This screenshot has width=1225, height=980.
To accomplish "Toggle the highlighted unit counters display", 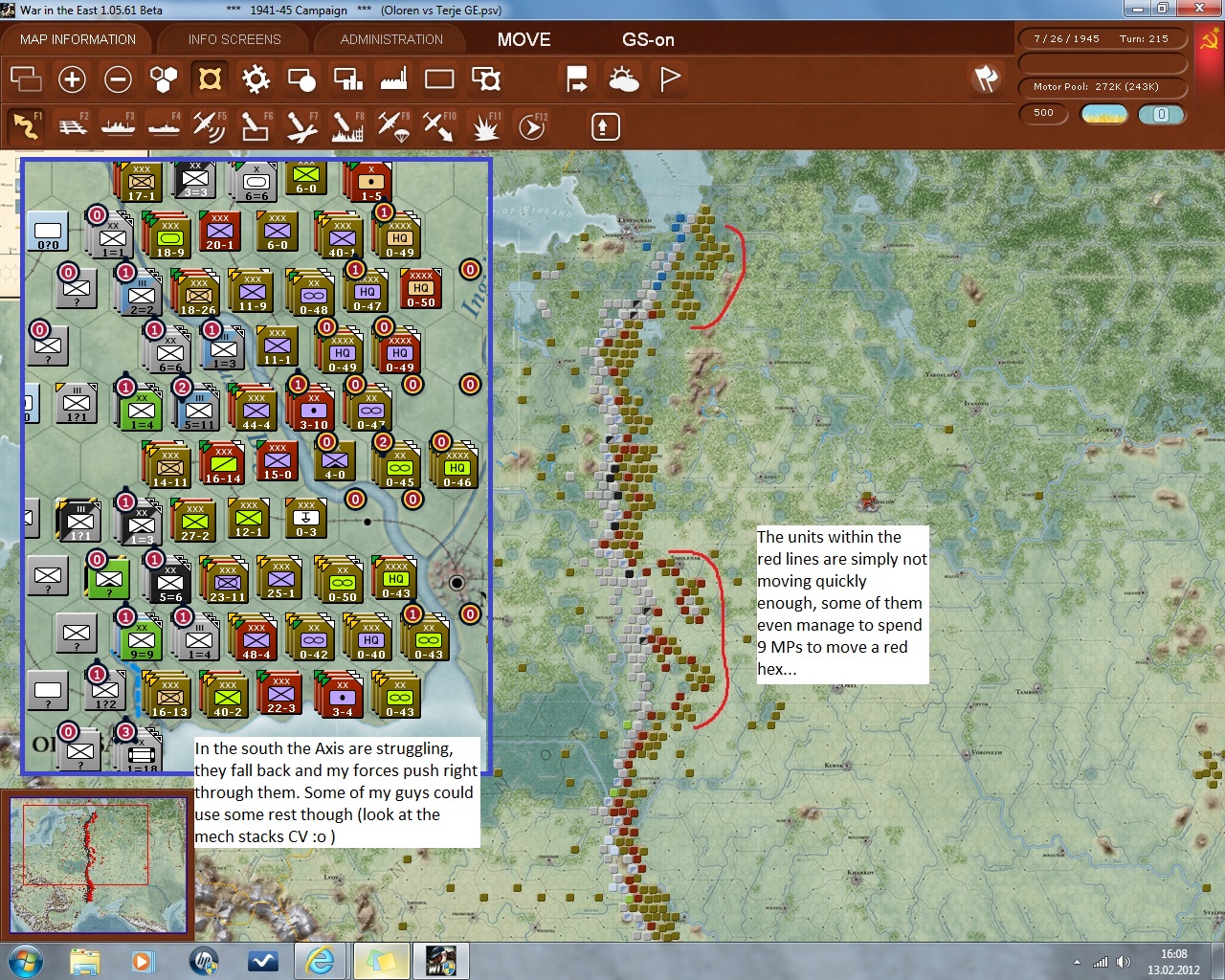I will tap(210, 79).
